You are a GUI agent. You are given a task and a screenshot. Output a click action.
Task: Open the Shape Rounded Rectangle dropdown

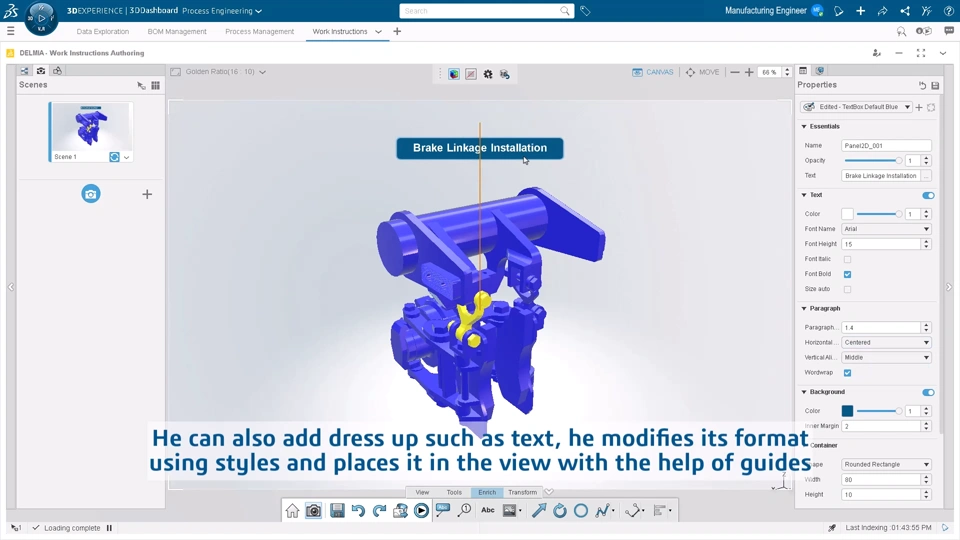[887, 465]
